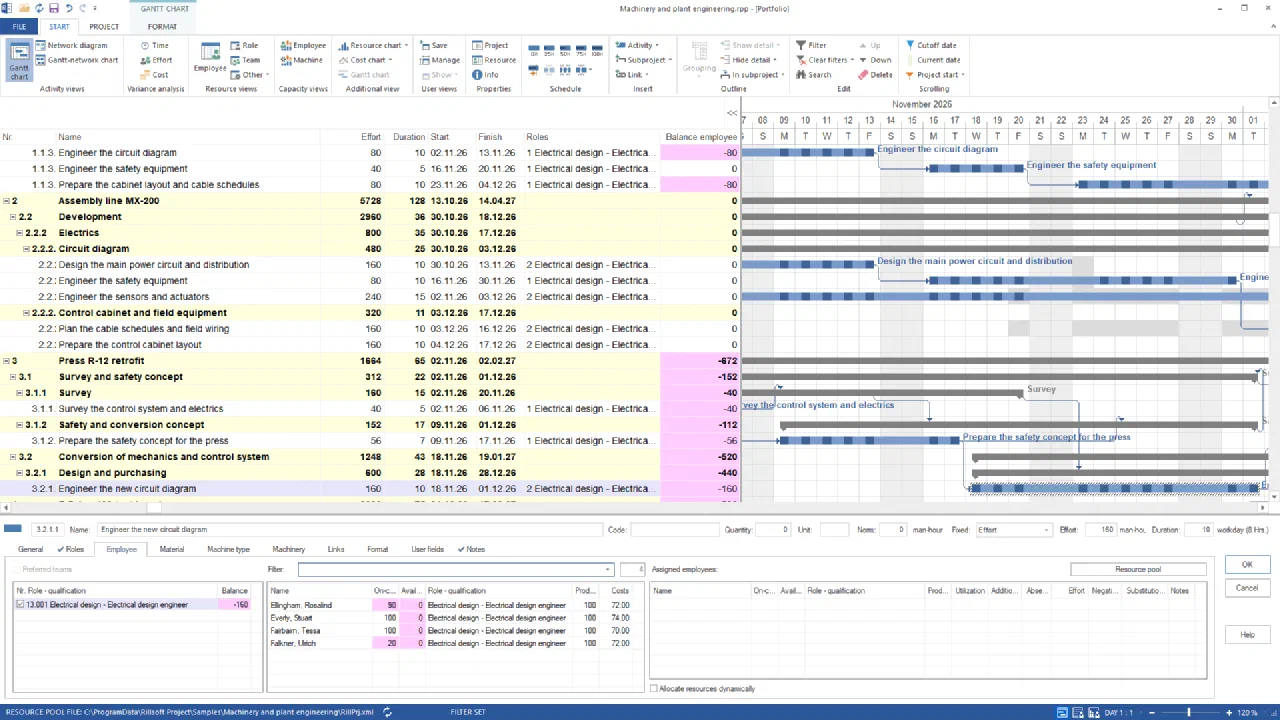Image resolution: width=1280 pixels, height=720 pixels.
Task: Adjust the zoom slider in status bar
Action: click(x=1189, y=712)
